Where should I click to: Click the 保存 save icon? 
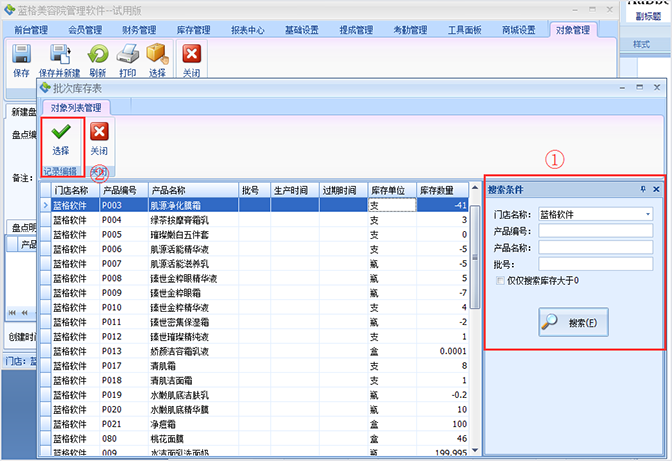[x=21, y=54]
